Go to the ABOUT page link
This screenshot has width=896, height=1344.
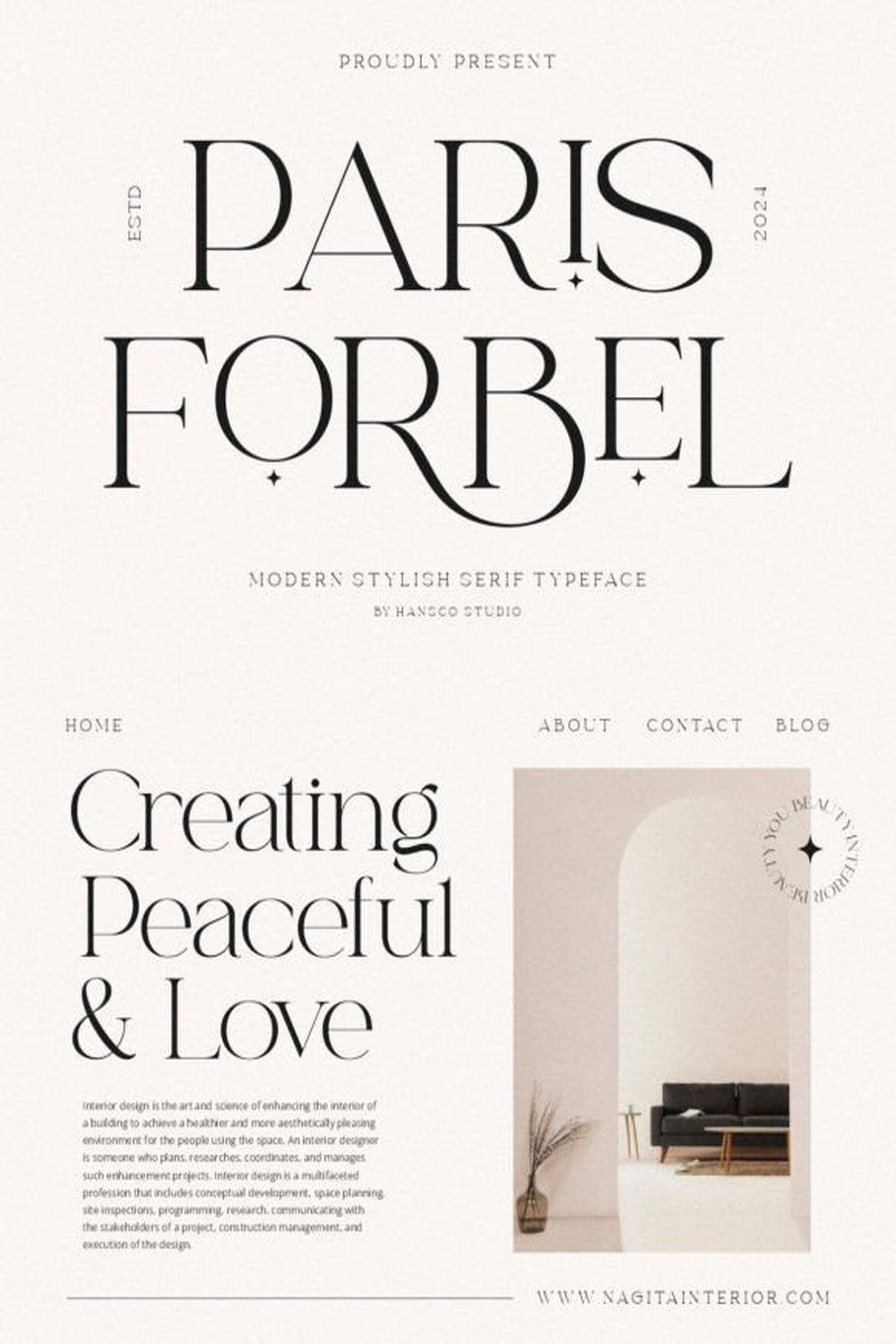[574, 725]
